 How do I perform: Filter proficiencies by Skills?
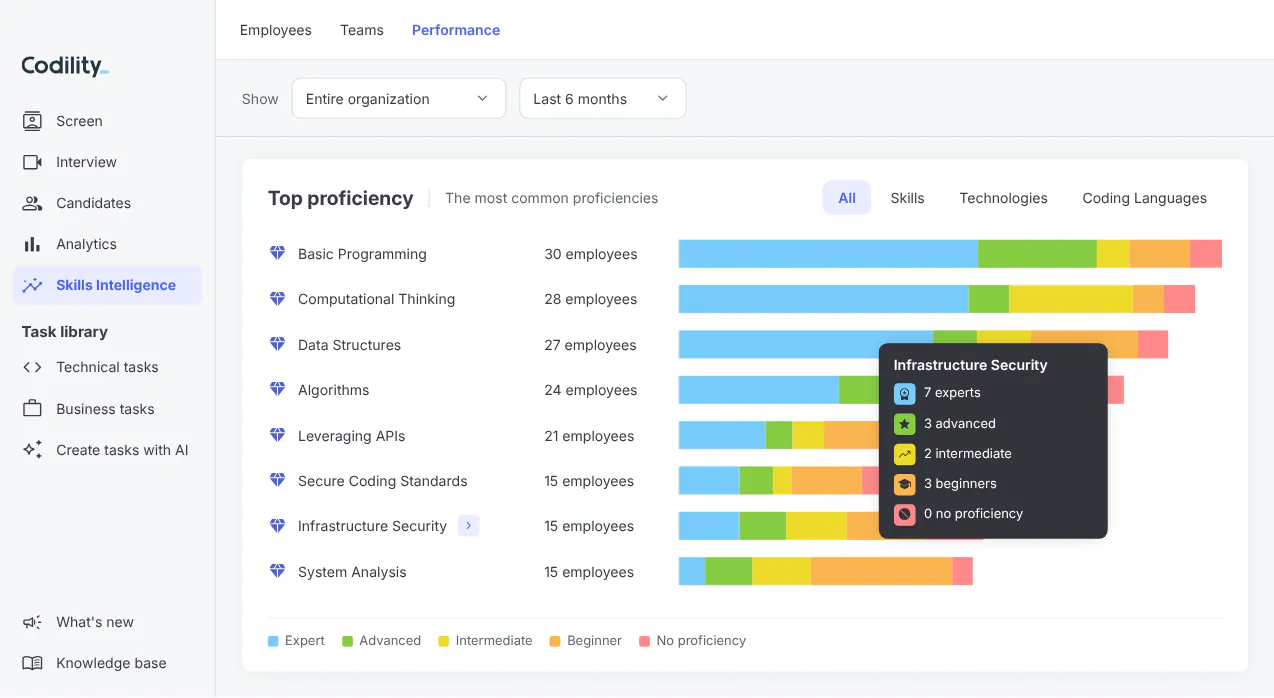[x=907, y=198]
